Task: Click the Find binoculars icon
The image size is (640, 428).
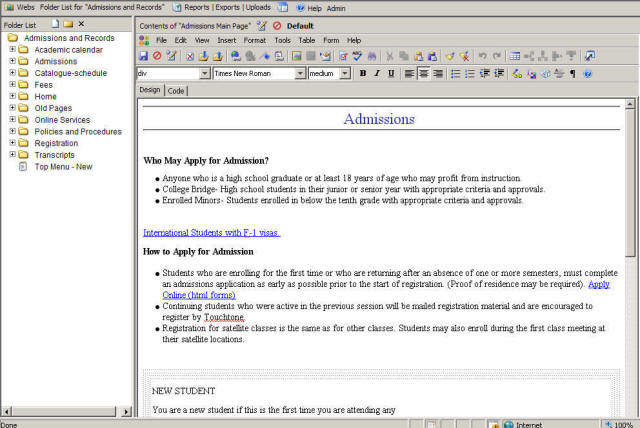Action: (372, 56)
